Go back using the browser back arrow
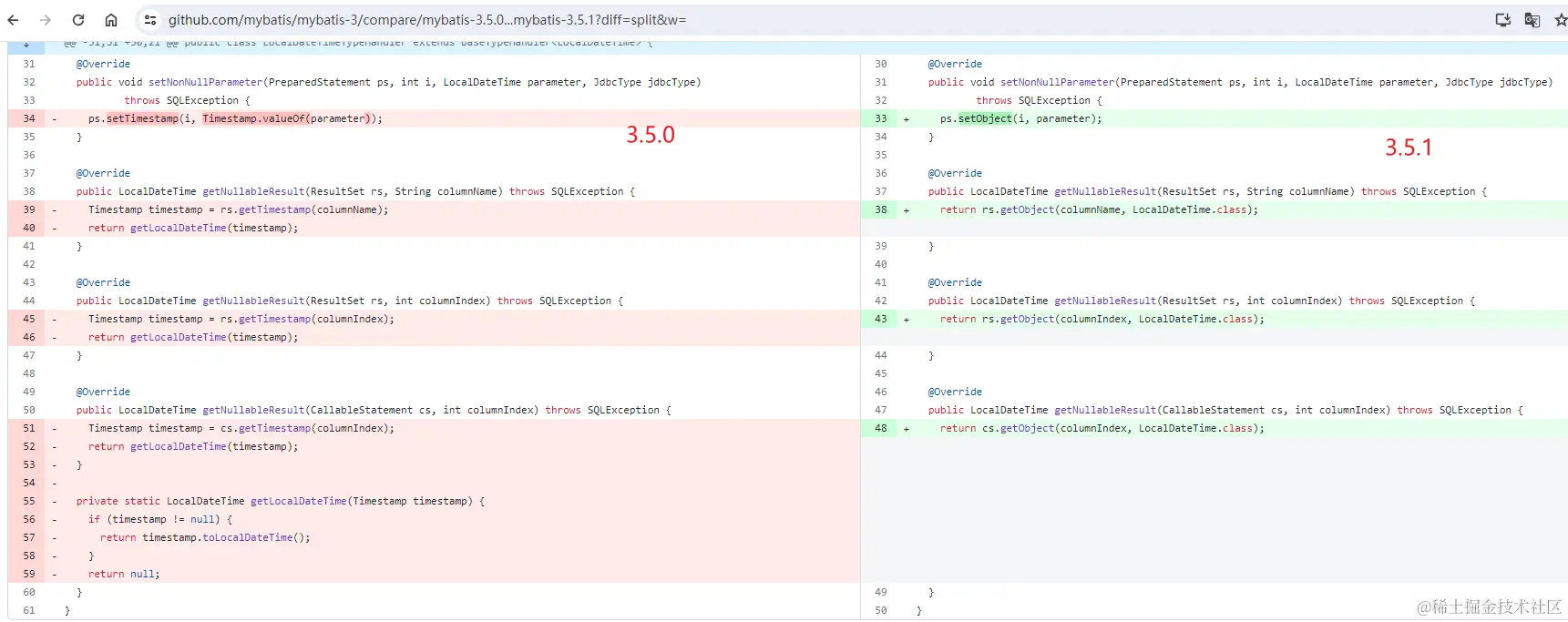This screenshot has height=622, width=1568. click(13, 20)
